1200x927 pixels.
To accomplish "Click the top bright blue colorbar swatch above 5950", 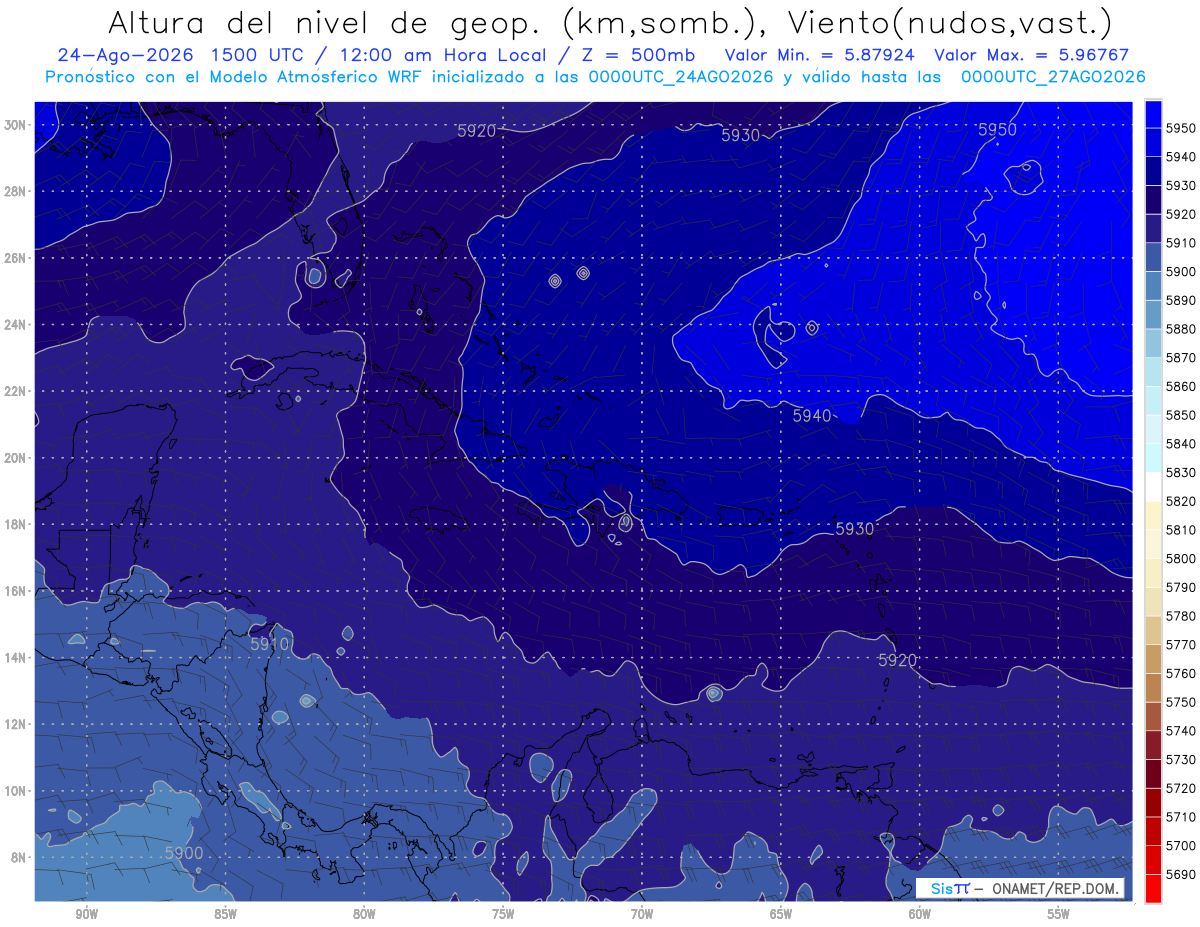I will pyautogui.click(x=1153, y=114).
